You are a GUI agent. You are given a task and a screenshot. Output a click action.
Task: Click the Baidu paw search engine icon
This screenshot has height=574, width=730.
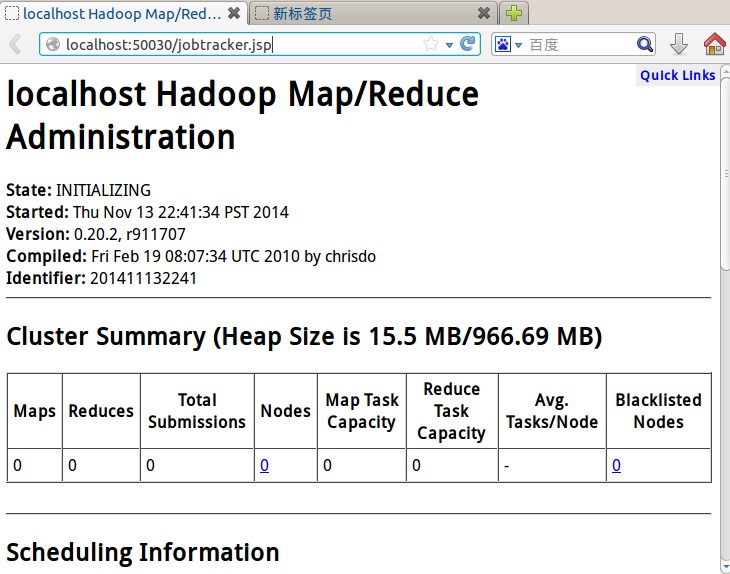[503, 44]
